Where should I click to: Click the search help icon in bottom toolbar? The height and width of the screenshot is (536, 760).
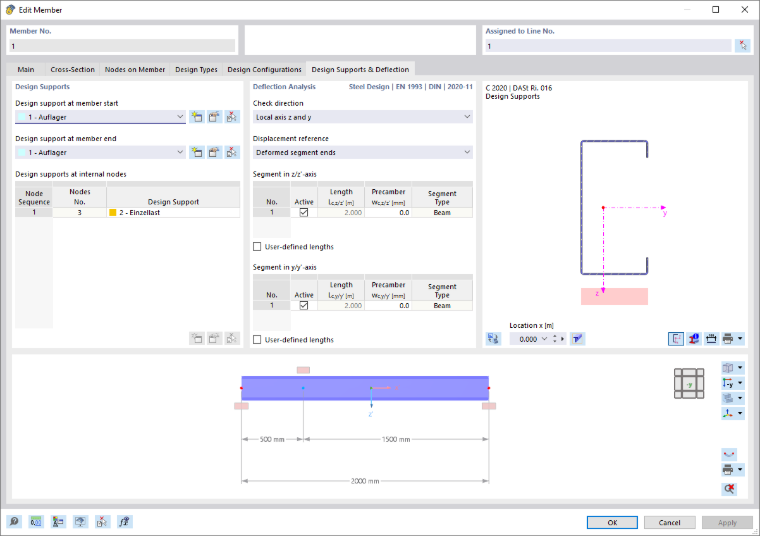click(x=14, y=522)
